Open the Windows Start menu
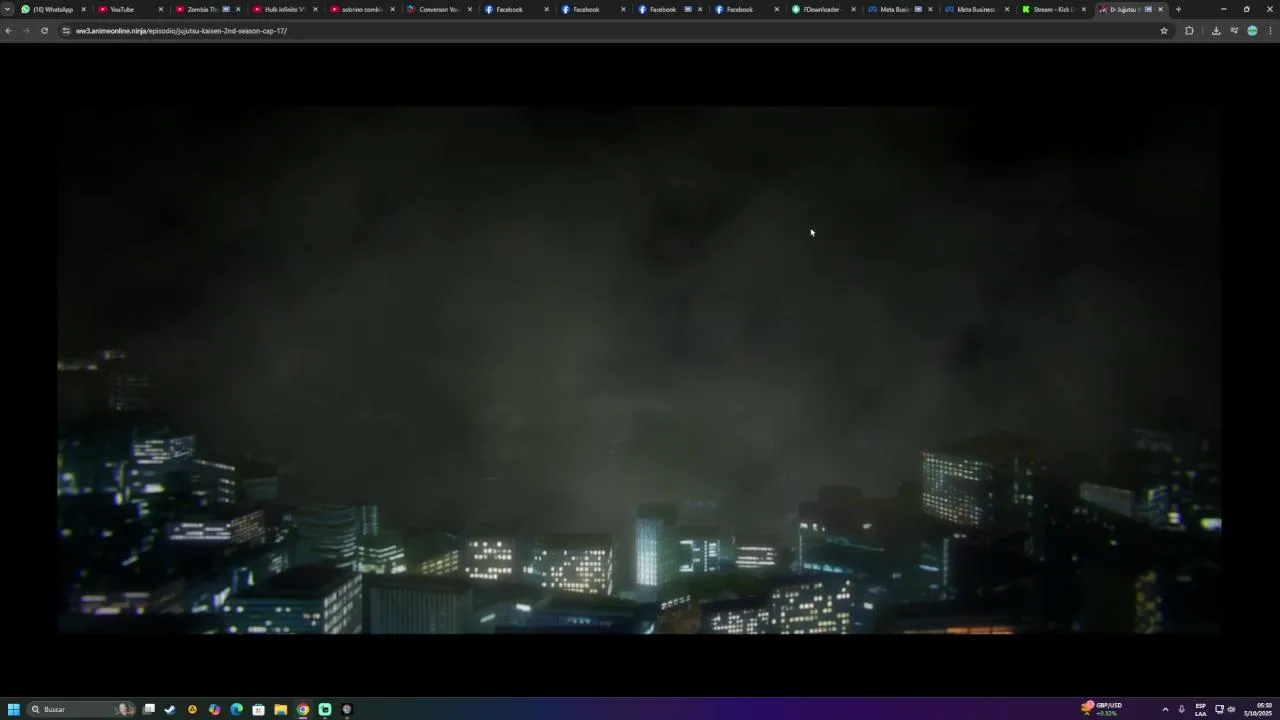This screenshot has height=720, width=1280. click(14, 709)
